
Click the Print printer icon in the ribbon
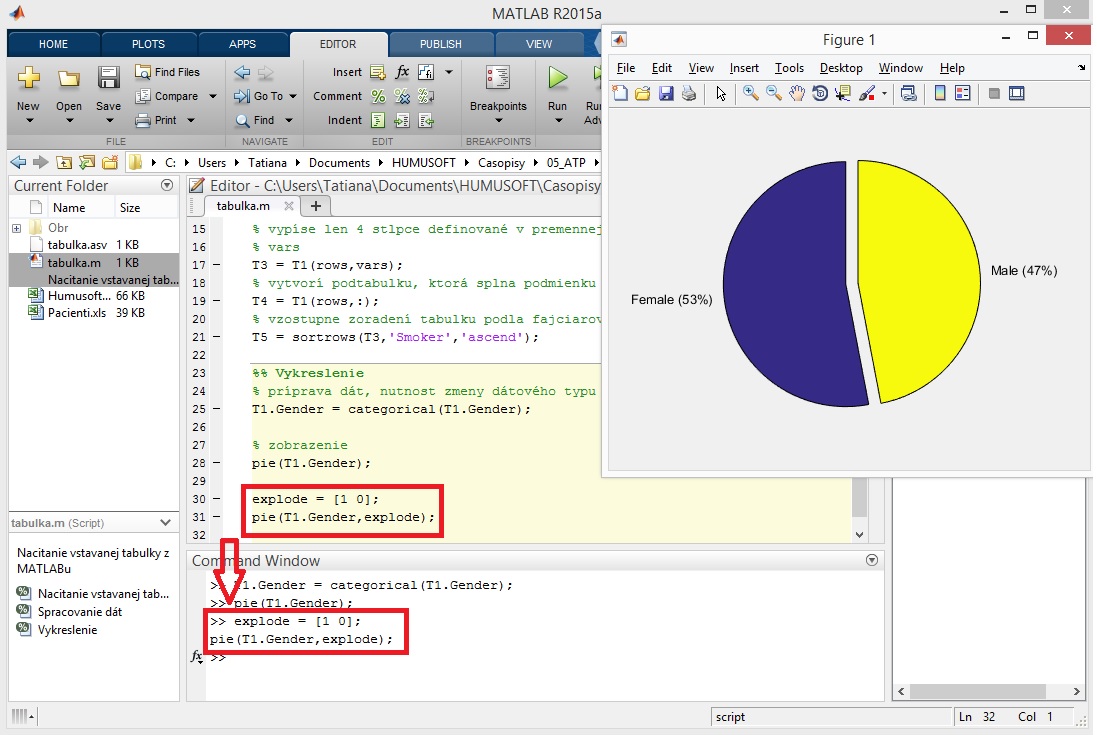[143, 120]
